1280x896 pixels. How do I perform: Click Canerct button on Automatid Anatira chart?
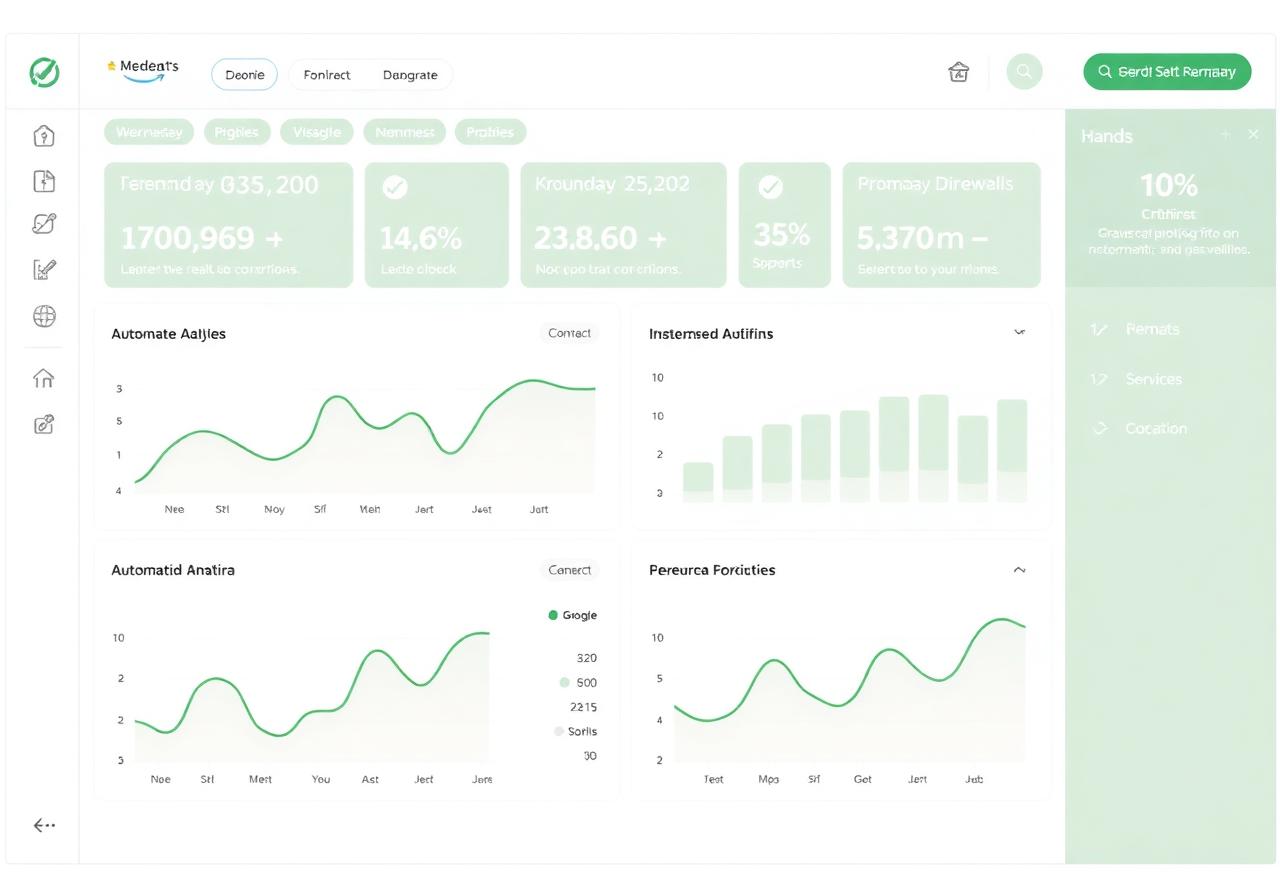point(569,570)
